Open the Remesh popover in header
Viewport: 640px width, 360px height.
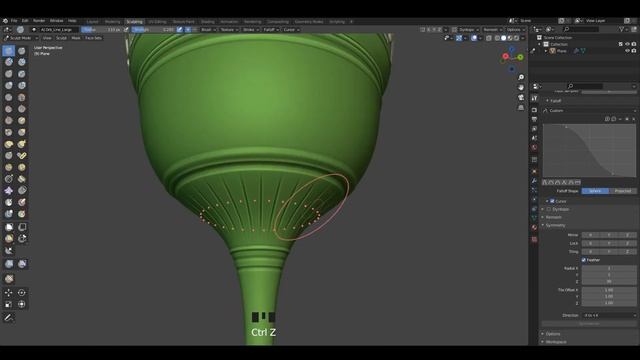click(x=492, y=29)
